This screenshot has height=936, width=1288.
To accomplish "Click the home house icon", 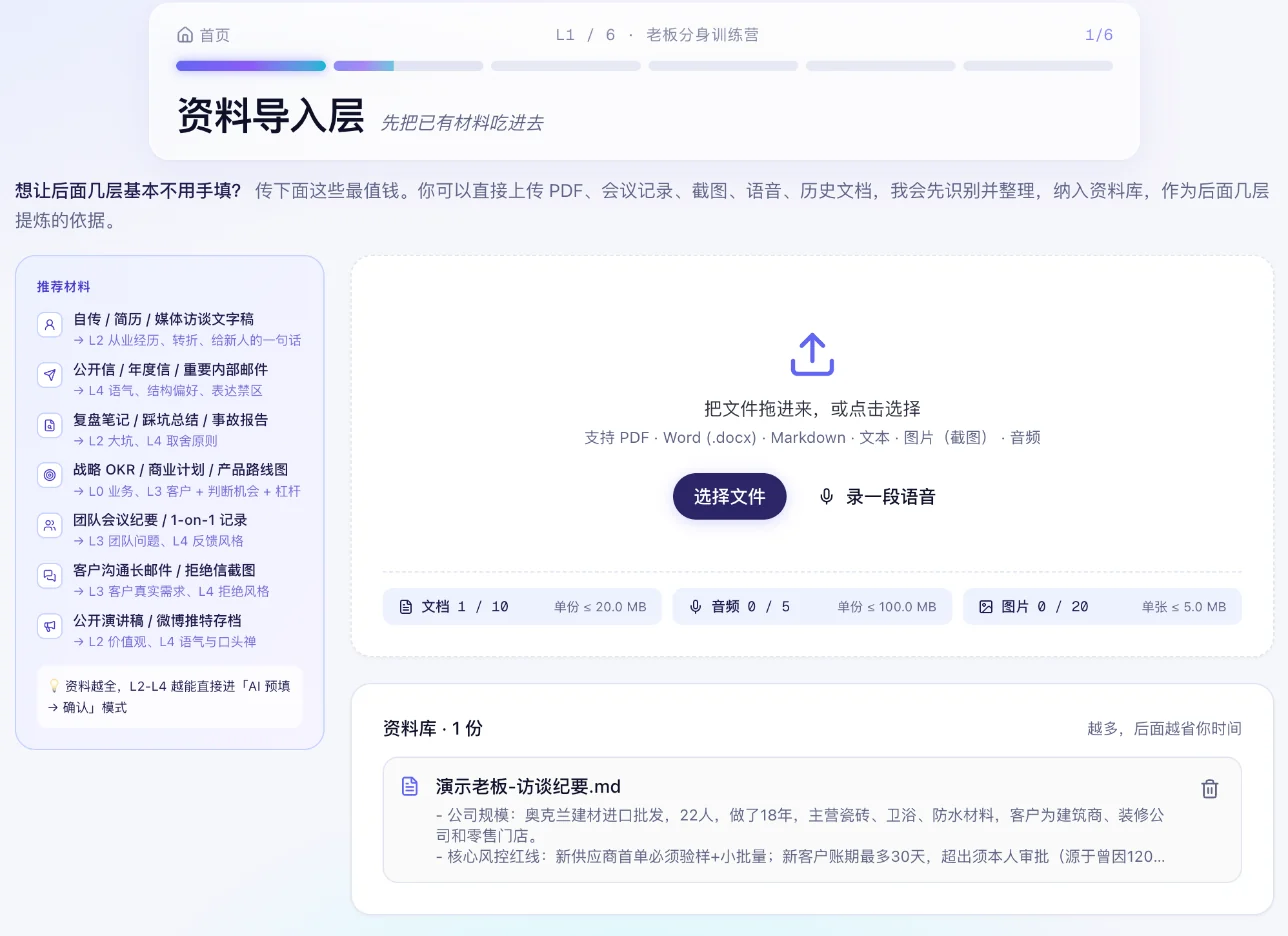I will pyautogui.click(x=185, y=35).
